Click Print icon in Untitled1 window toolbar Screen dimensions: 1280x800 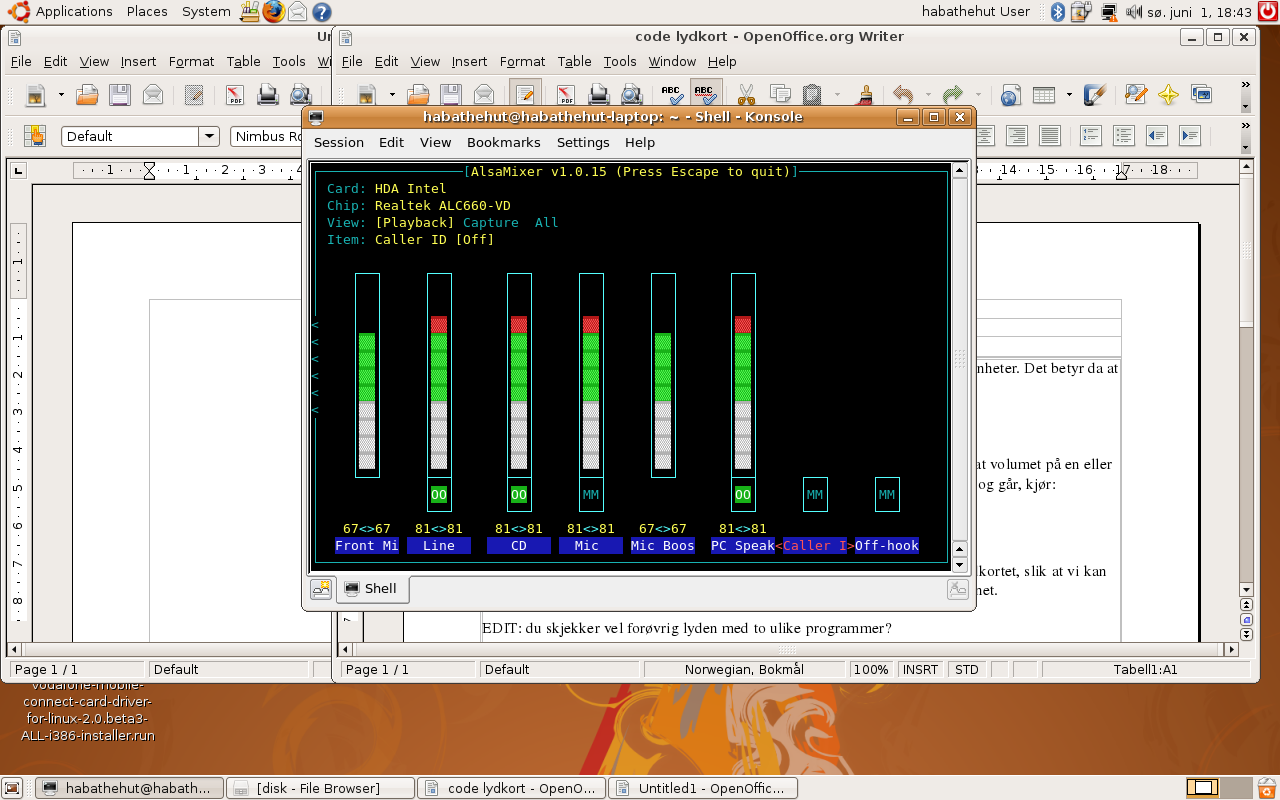coord(267,95)
